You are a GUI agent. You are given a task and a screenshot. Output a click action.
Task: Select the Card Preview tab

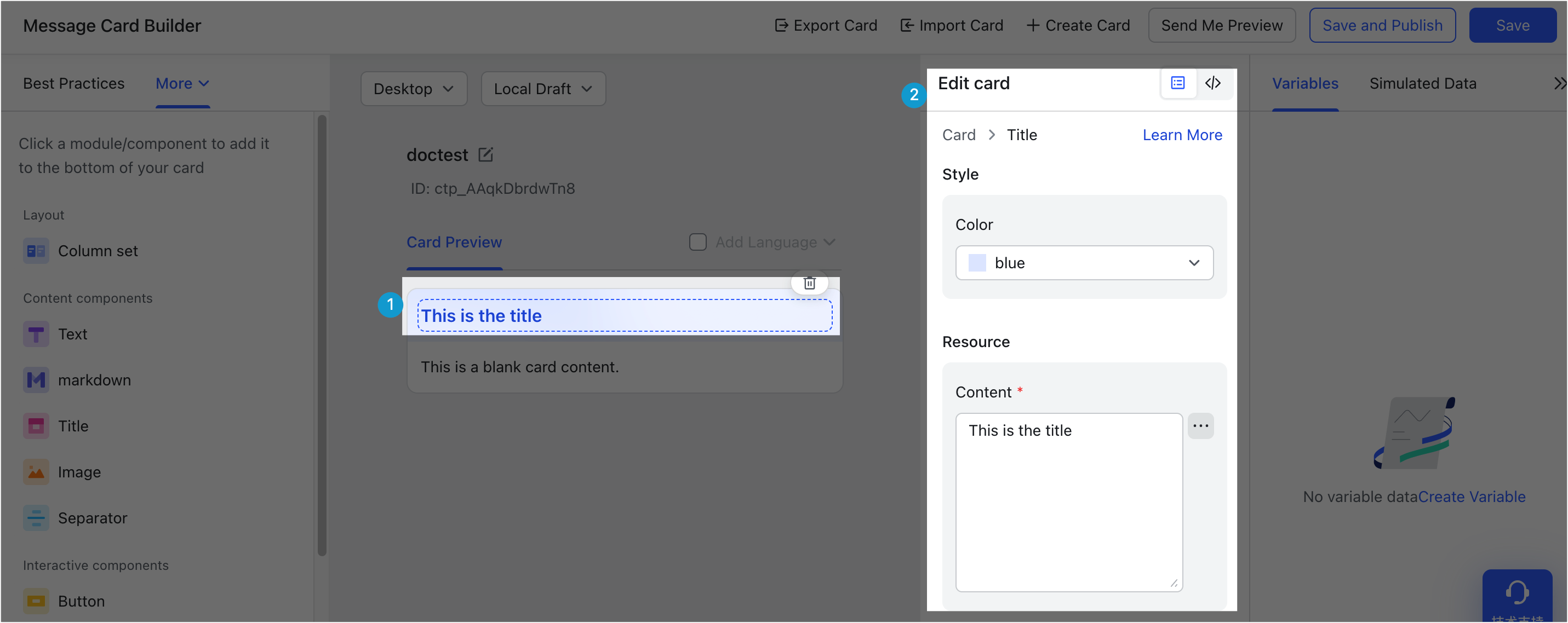pyautogui.click(x=454, y=242)
